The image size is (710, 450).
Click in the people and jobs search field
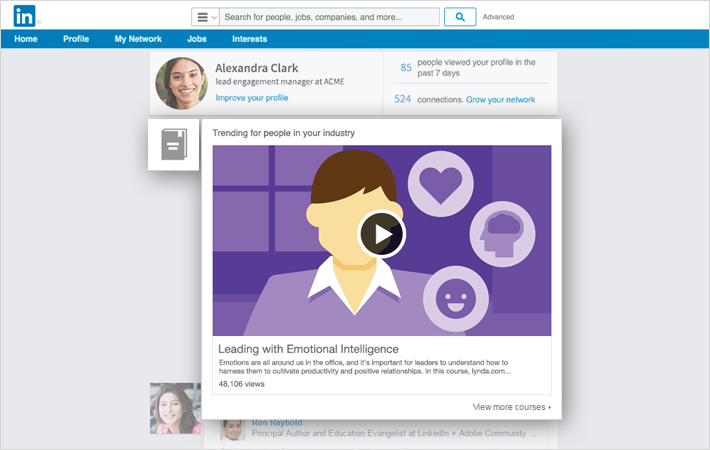(x=330, y=17)
